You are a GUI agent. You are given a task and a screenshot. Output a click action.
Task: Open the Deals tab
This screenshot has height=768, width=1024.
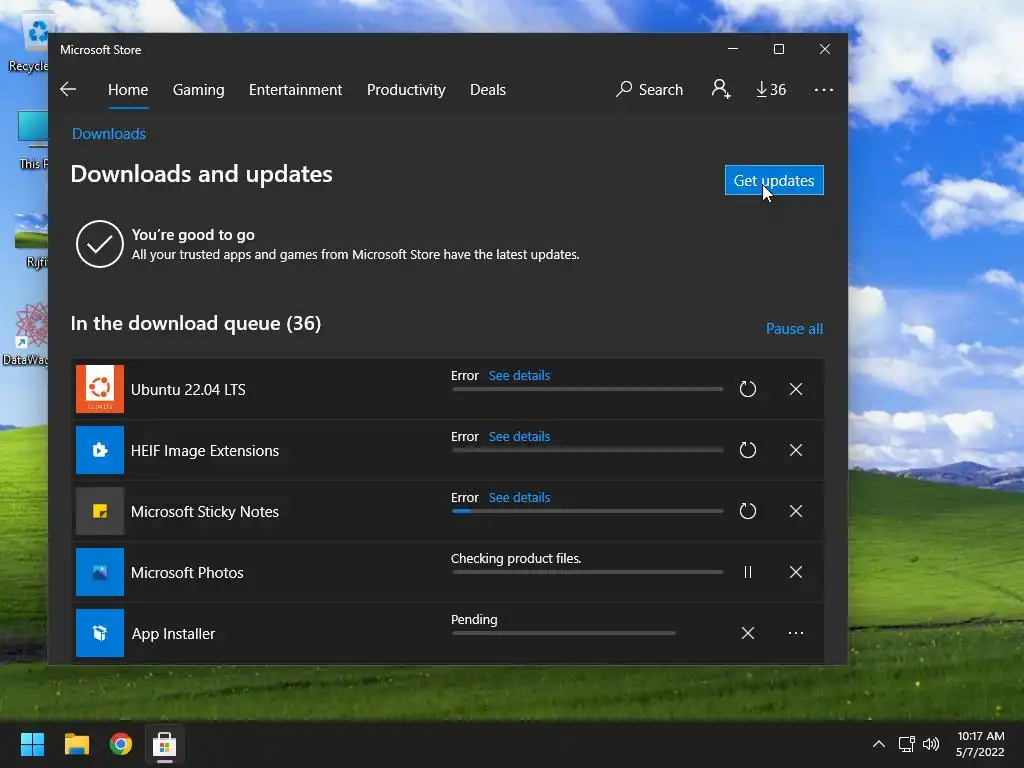click(488, 89)
